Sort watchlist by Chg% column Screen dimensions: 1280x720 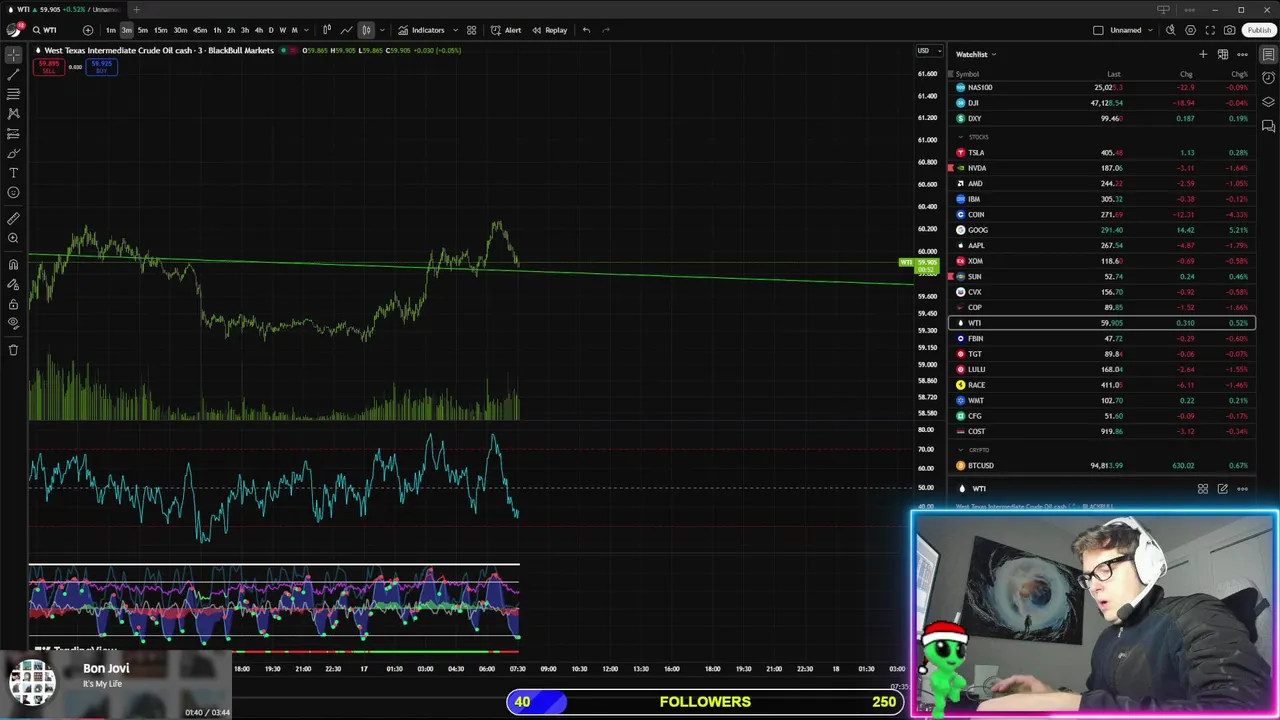(1238, 74)
